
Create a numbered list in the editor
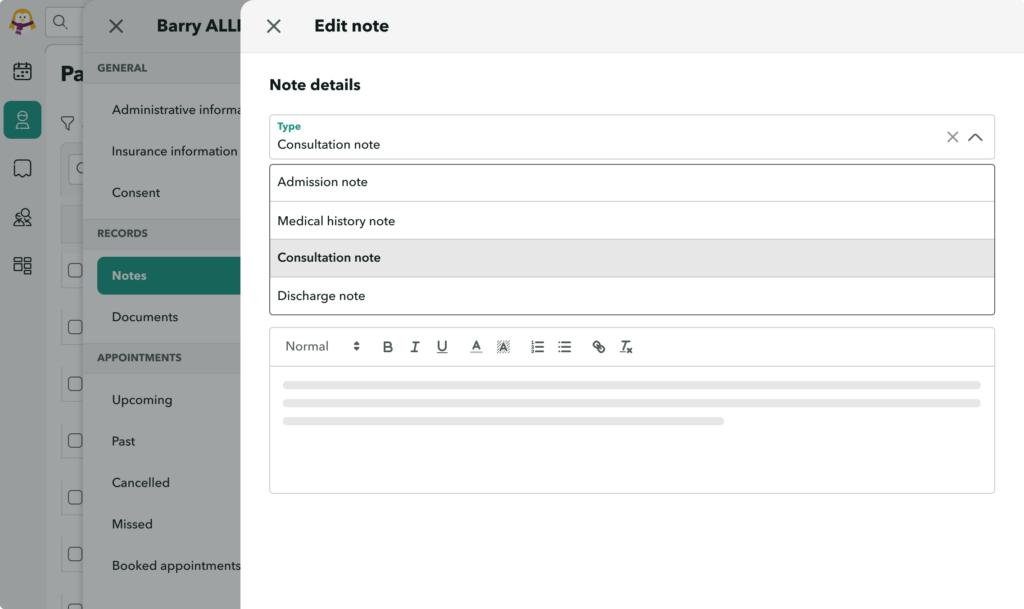(537, 346)
